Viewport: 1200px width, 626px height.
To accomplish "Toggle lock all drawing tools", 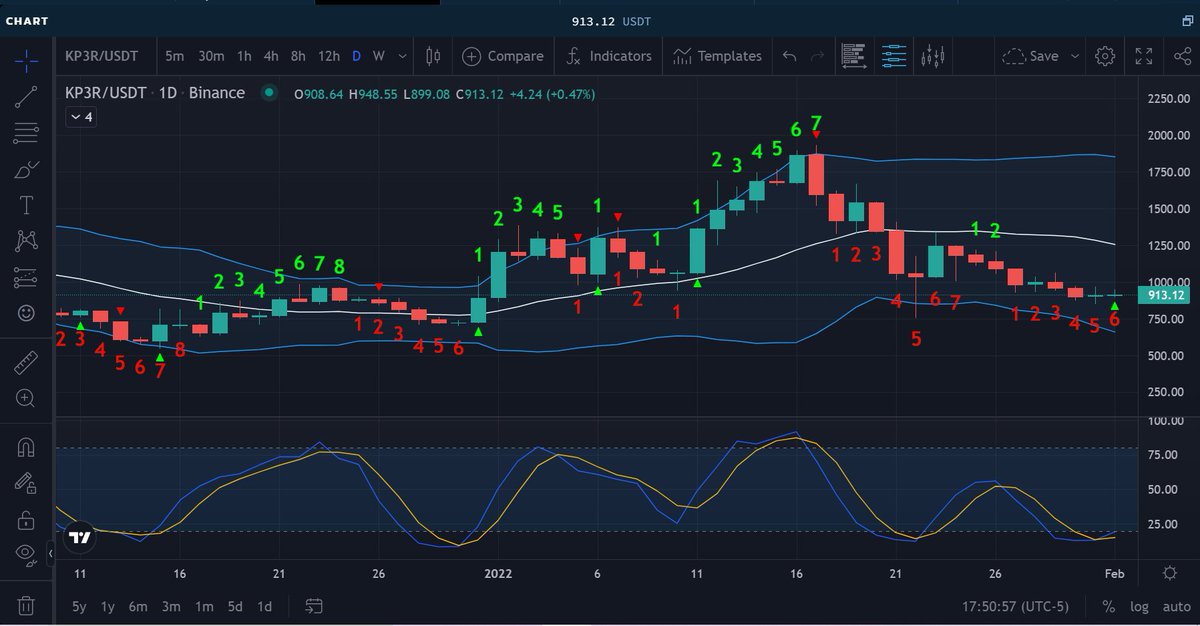I will 26,520.
